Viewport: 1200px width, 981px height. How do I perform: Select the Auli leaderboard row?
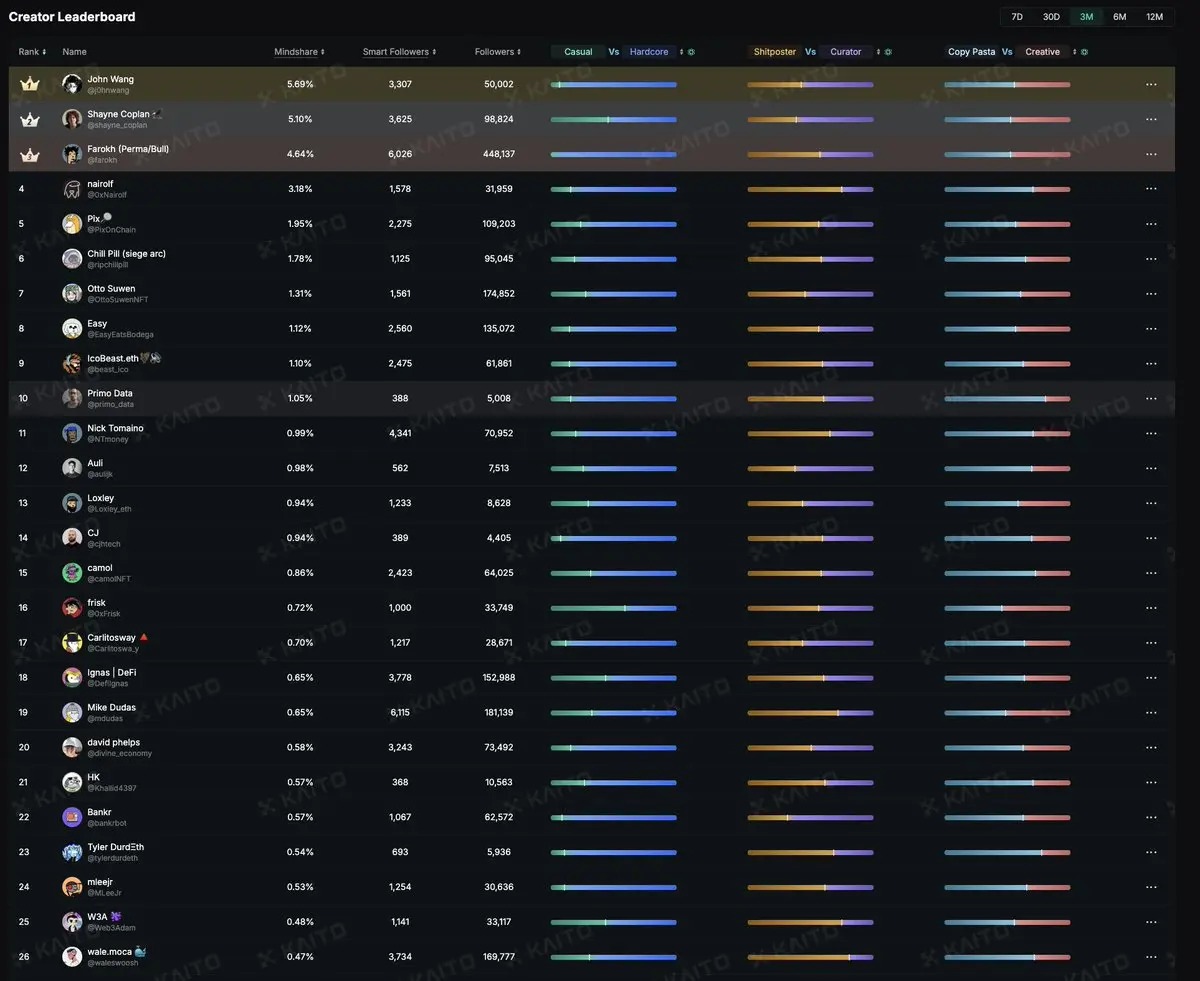pyautogui.click(x=591, y=468)
